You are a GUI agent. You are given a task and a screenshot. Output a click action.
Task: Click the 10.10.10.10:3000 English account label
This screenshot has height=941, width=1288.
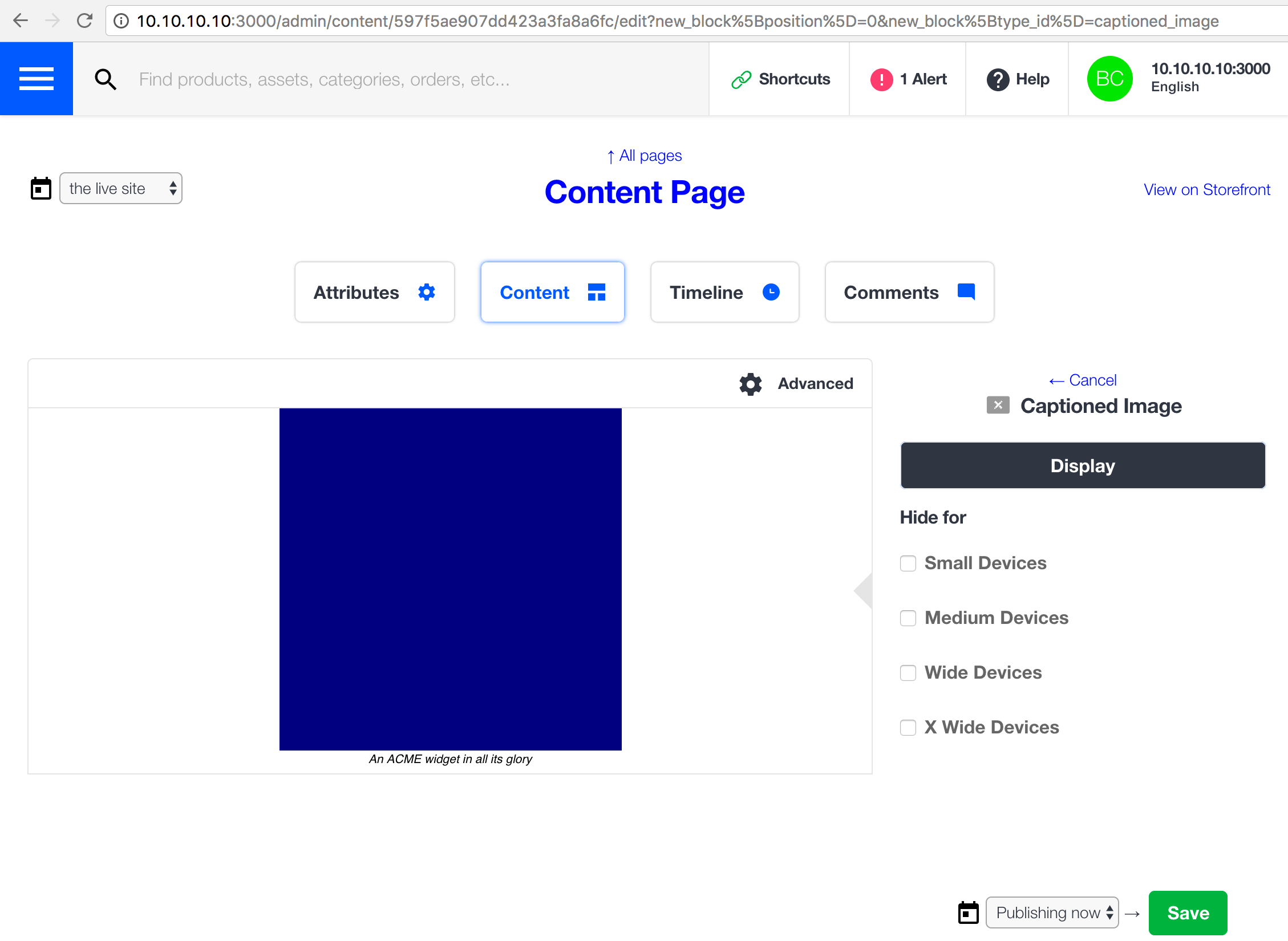click(x=1210, y=78)
